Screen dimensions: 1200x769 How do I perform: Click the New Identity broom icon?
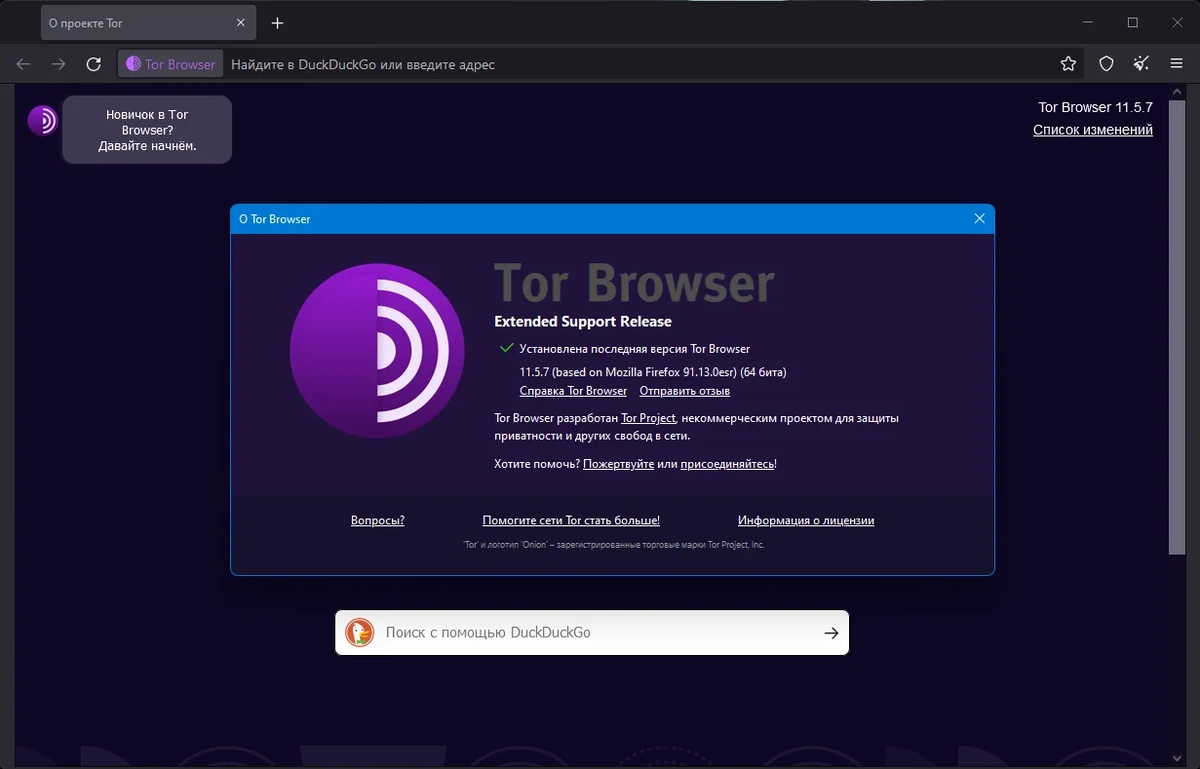click(1141, 64)
